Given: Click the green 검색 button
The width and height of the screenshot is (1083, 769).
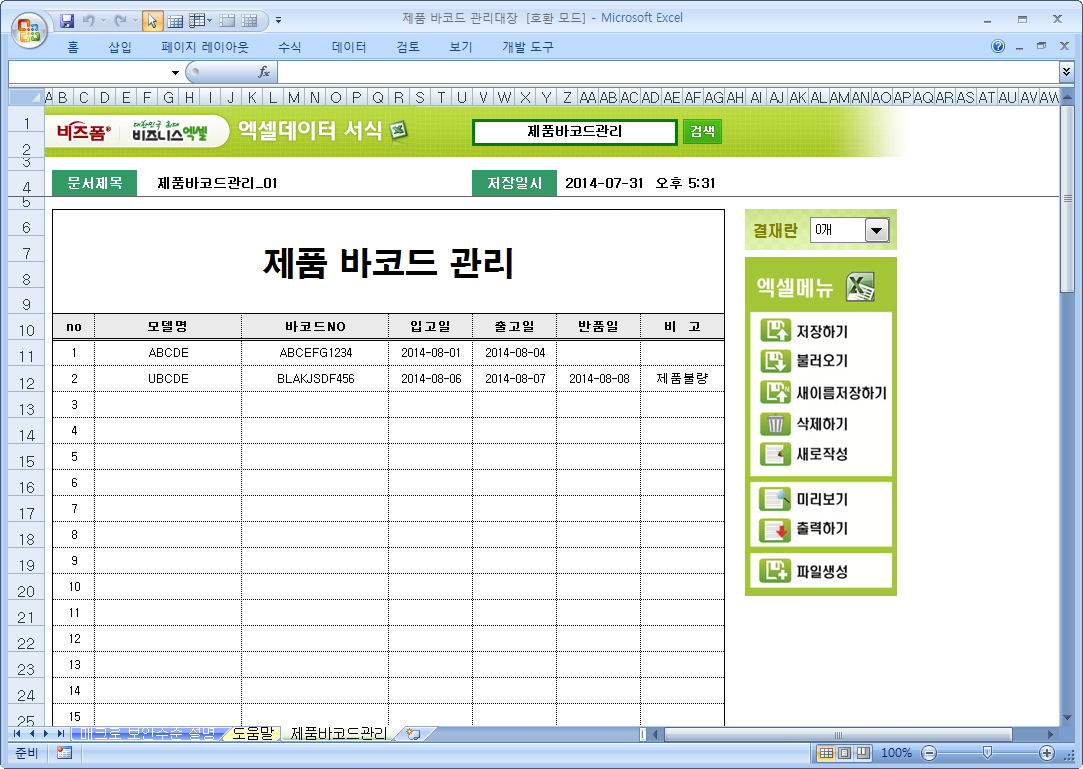Looking at the screenshot, I should [702, 132].
